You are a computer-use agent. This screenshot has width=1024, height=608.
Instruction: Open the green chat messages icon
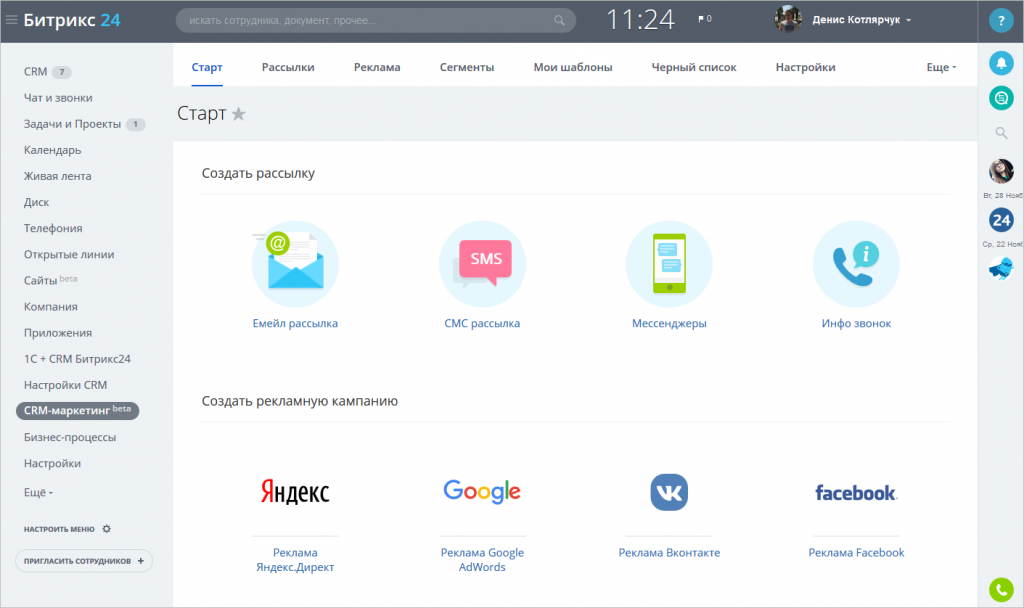(1001, 98)
